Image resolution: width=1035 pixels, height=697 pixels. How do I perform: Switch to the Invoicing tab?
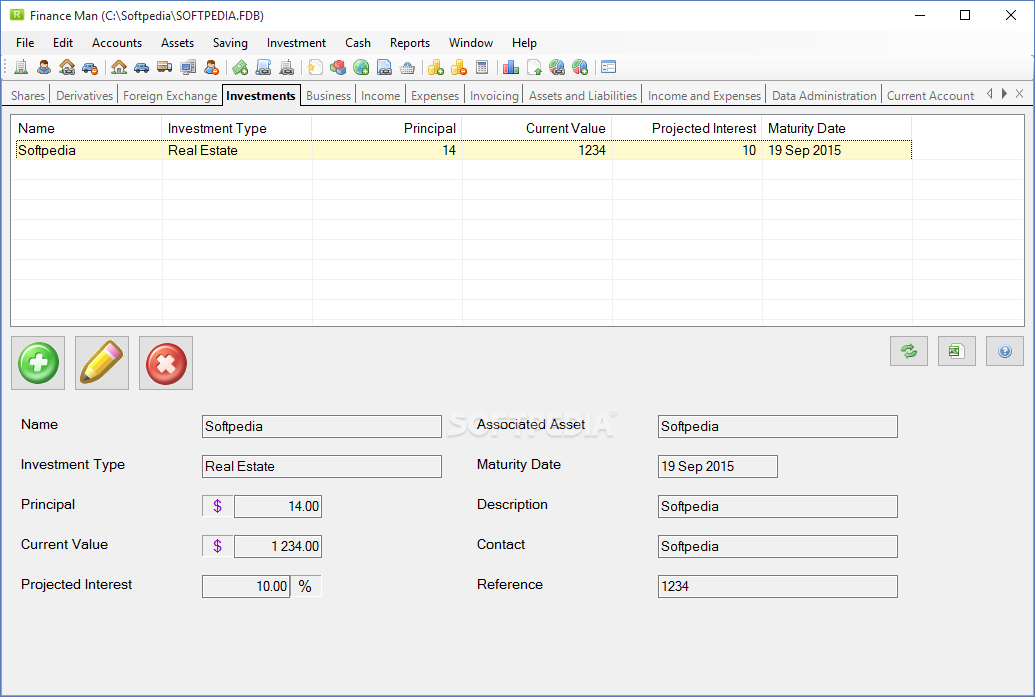(494, 96)
